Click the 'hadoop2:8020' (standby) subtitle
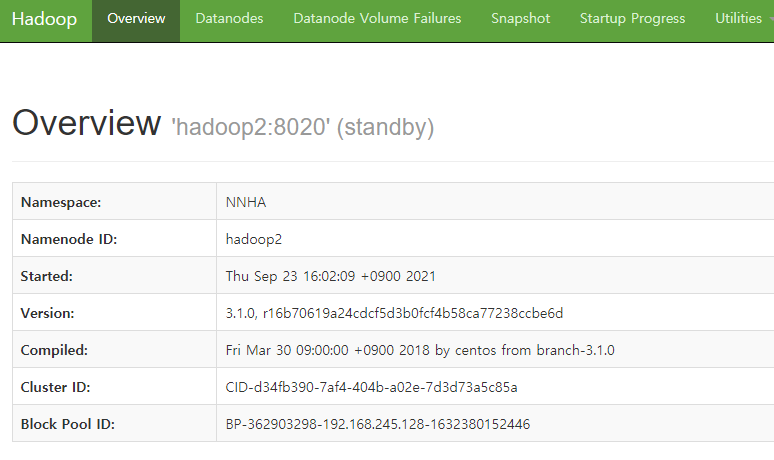 (x=303, y=127)
